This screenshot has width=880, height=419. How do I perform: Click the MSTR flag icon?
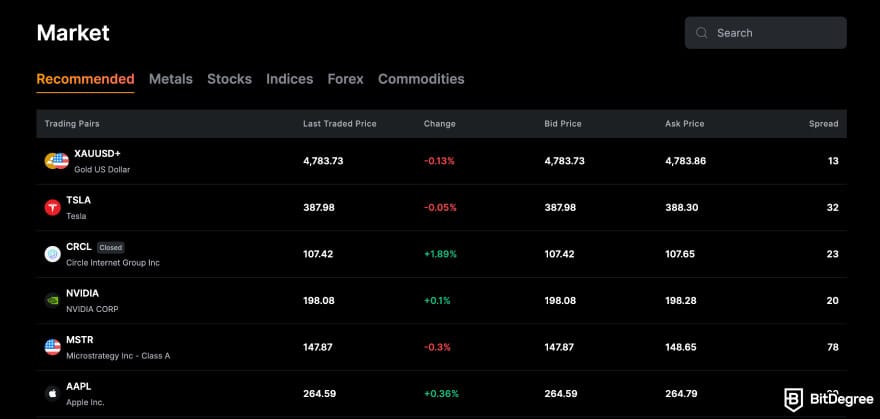point(52,347)
